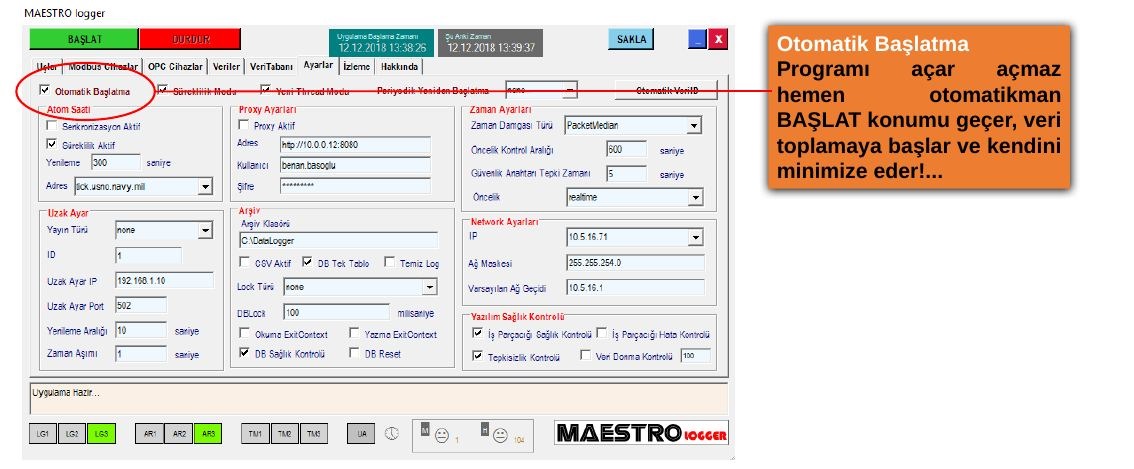The height and width of the screenshot is (469, 1134).
Task: Open the Uçlar tab
Action: pos(46,67)
